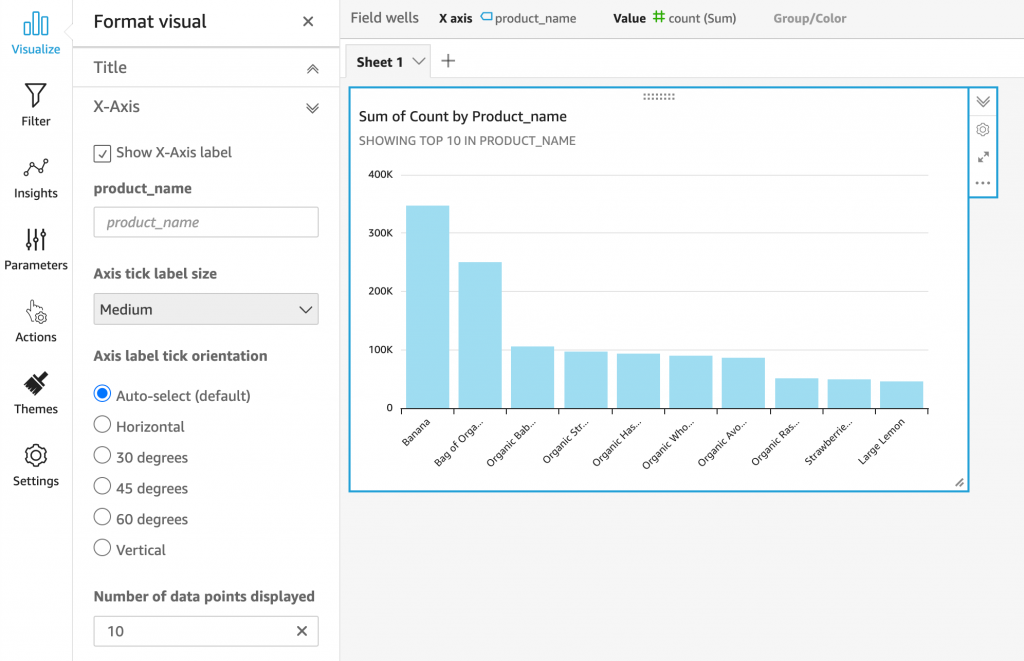
Task: Uncheck Show X-Axis label checkbox
Action: click(x=102, y=153)
